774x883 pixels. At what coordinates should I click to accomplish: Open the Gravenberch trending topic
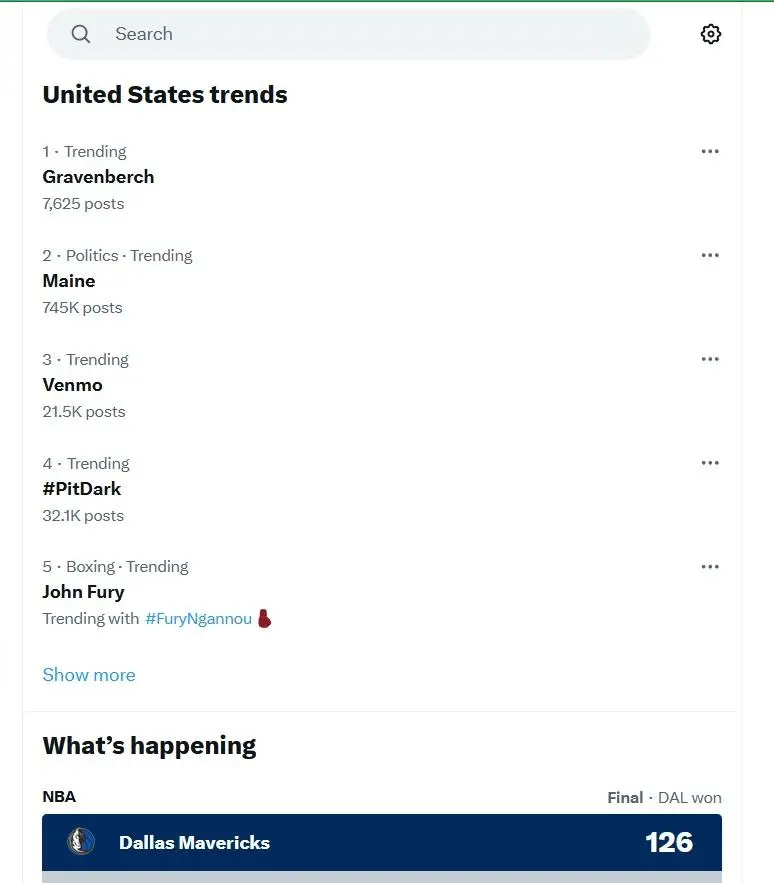98,177
